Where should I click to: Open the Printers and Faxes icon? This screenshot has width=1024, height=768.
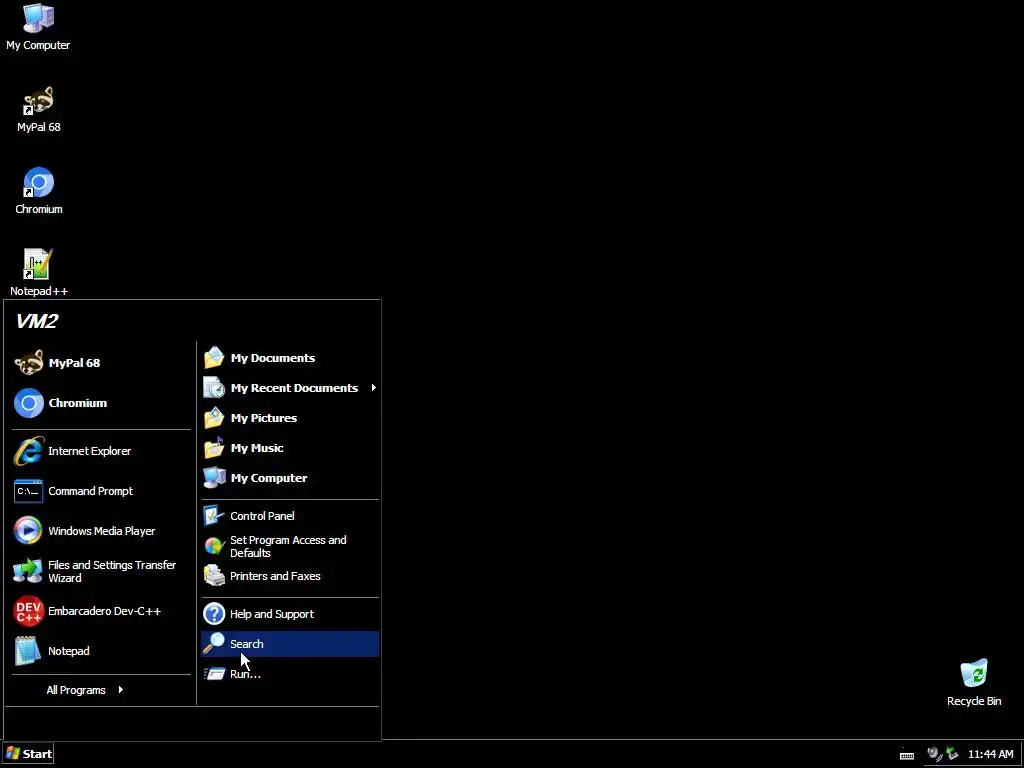pos(214,576)
